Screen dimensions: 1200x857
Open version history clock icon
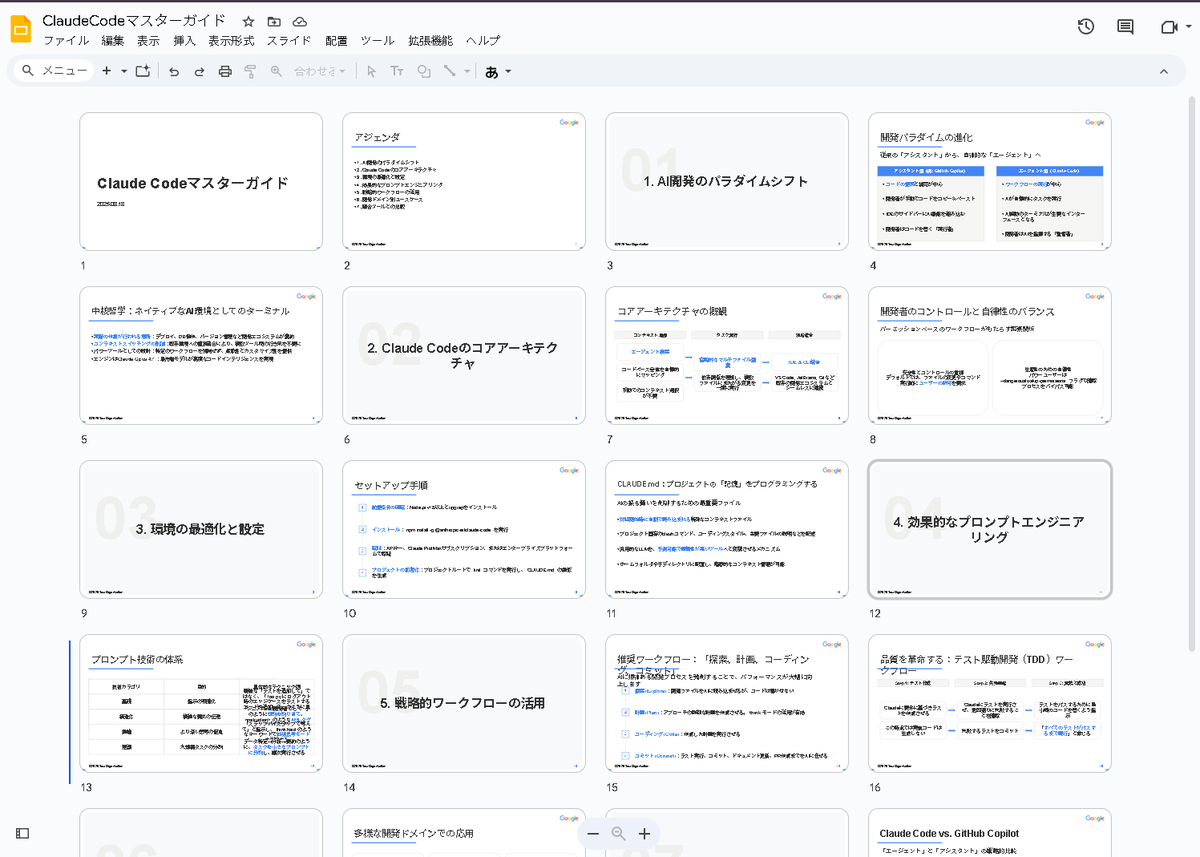(1086, 27)
